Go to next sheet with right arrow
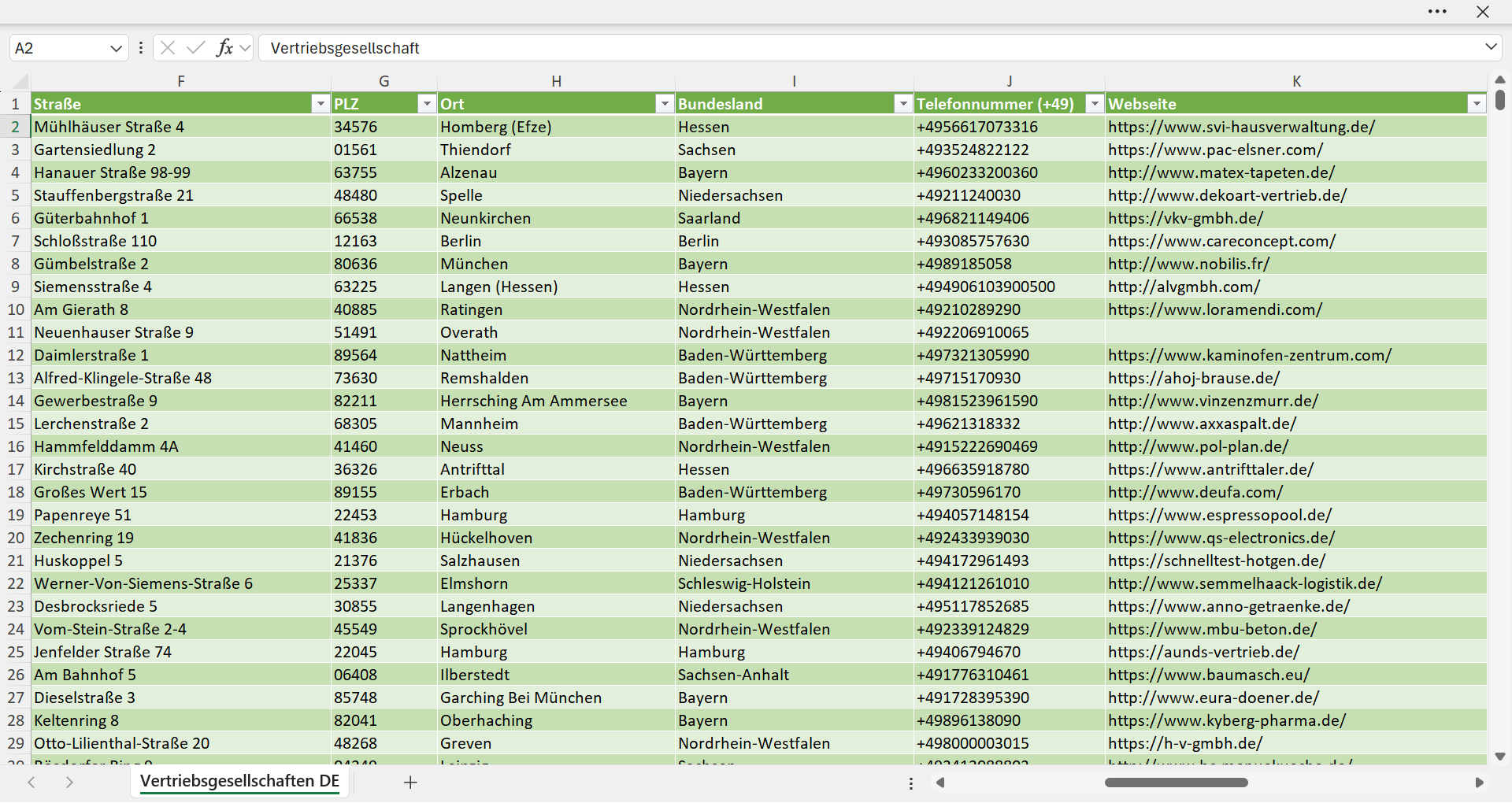Viewport: 1512px width, 803px height. pyautogui.click(x=69, y=783)
